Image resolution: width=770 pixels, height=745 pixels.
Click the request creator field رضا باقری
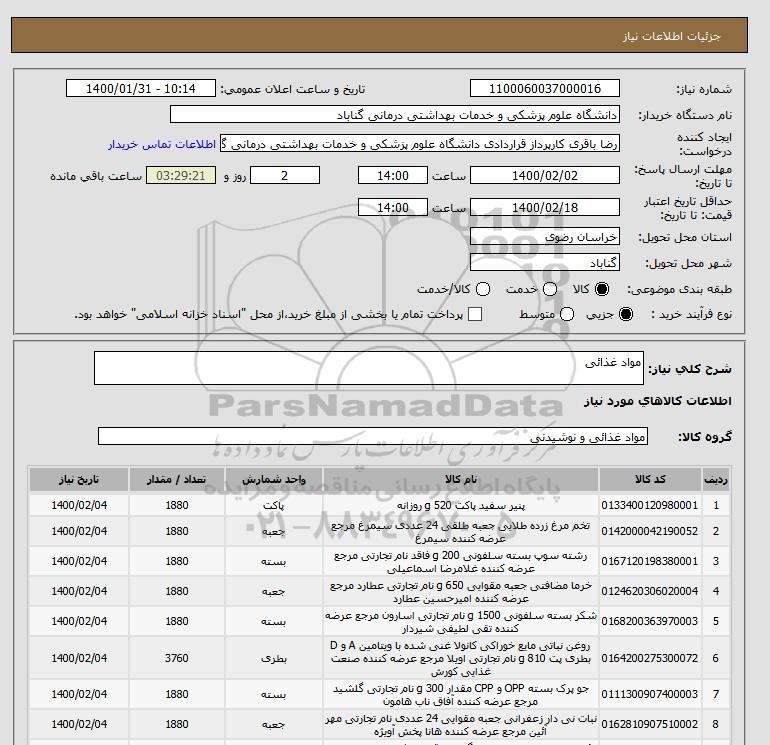coord(420,143)
